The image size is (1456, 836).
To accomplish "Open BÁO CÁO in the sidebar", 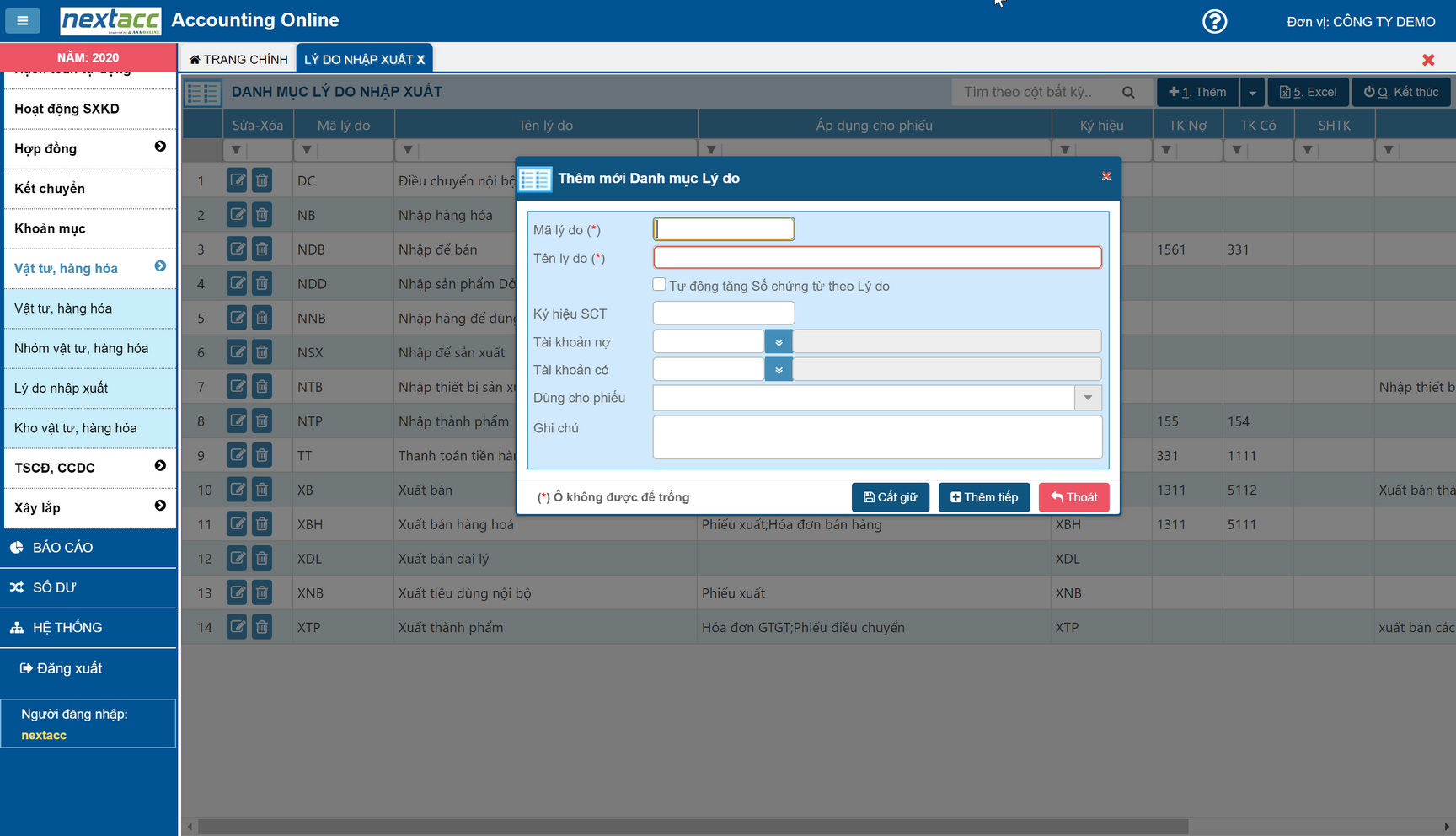I will (x=62, y=548).
